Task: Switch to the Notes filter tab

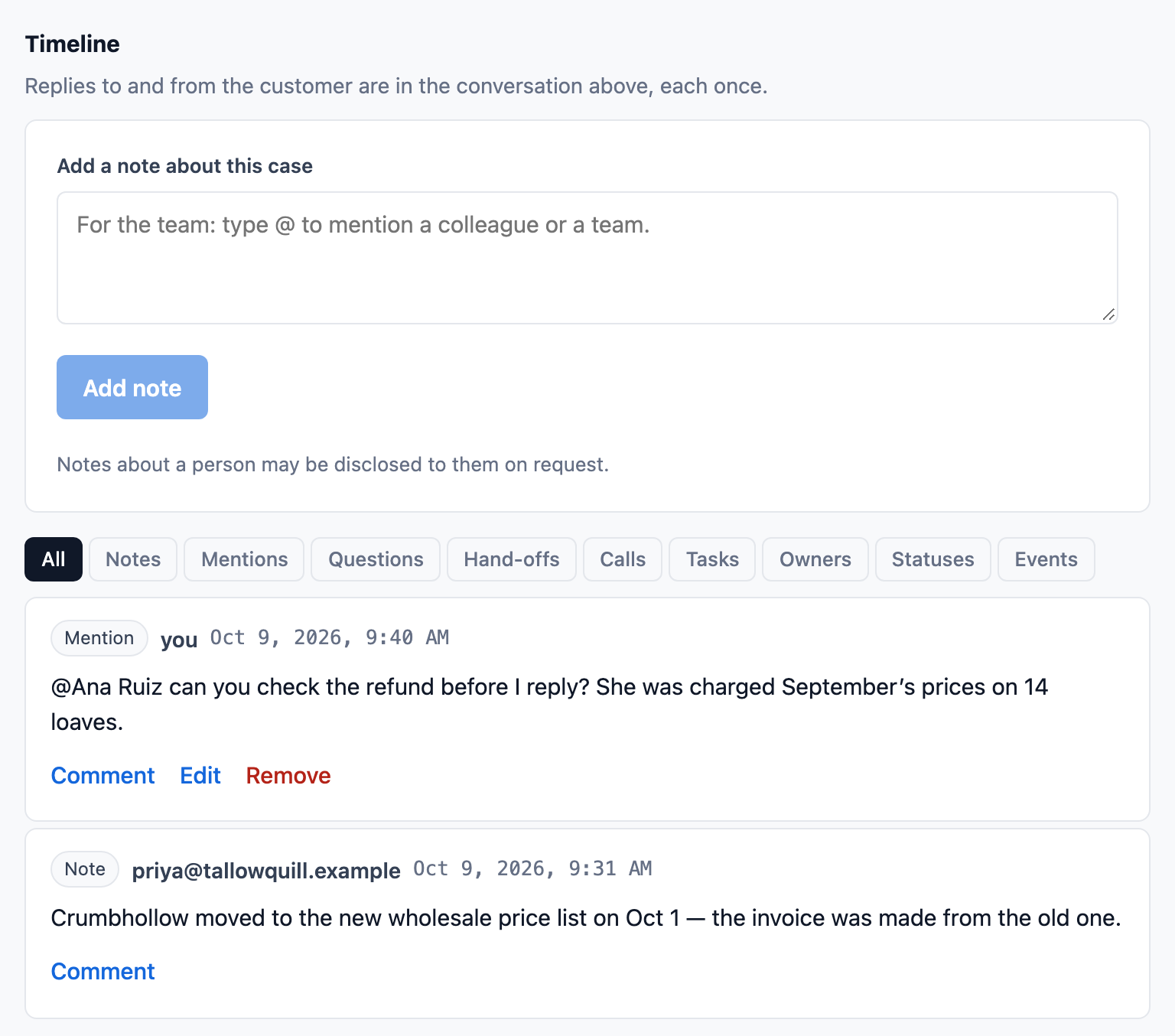Action: click(133, 559)
